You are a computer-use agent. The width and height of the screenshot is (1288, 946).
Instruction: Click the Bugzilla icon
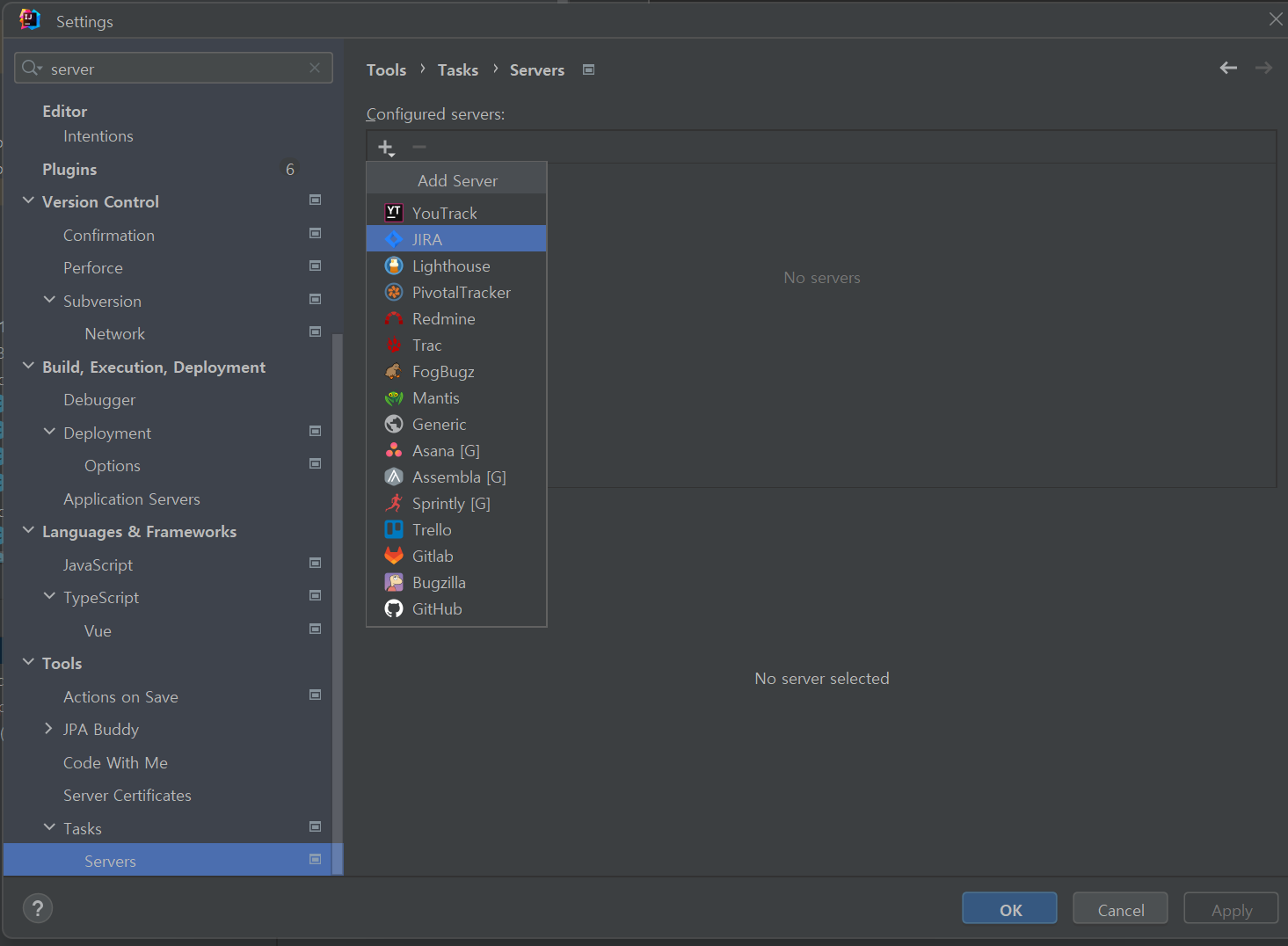point(394,582)
